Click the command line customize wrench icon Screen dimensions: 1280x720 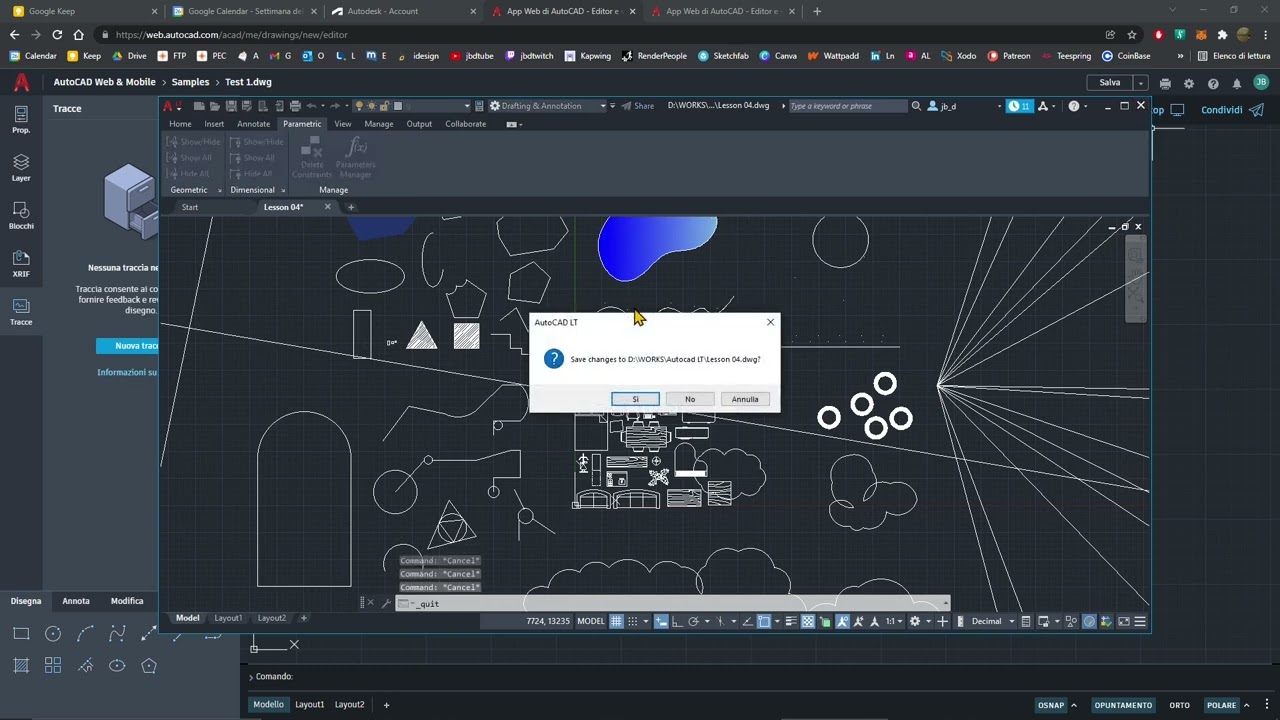386,603
